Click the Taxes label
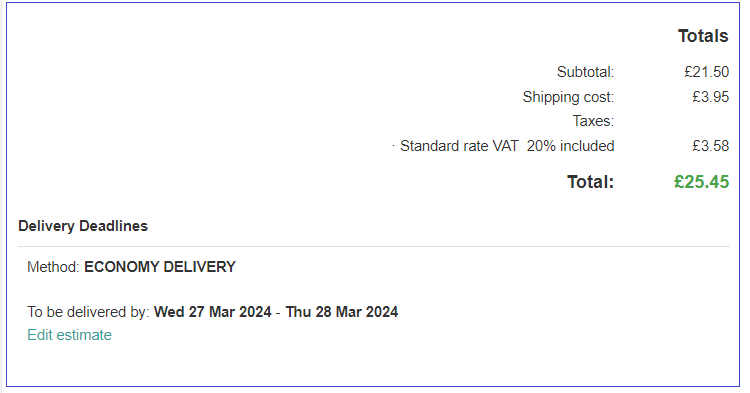Screen dimensions: 750x393 click(593, 121)
